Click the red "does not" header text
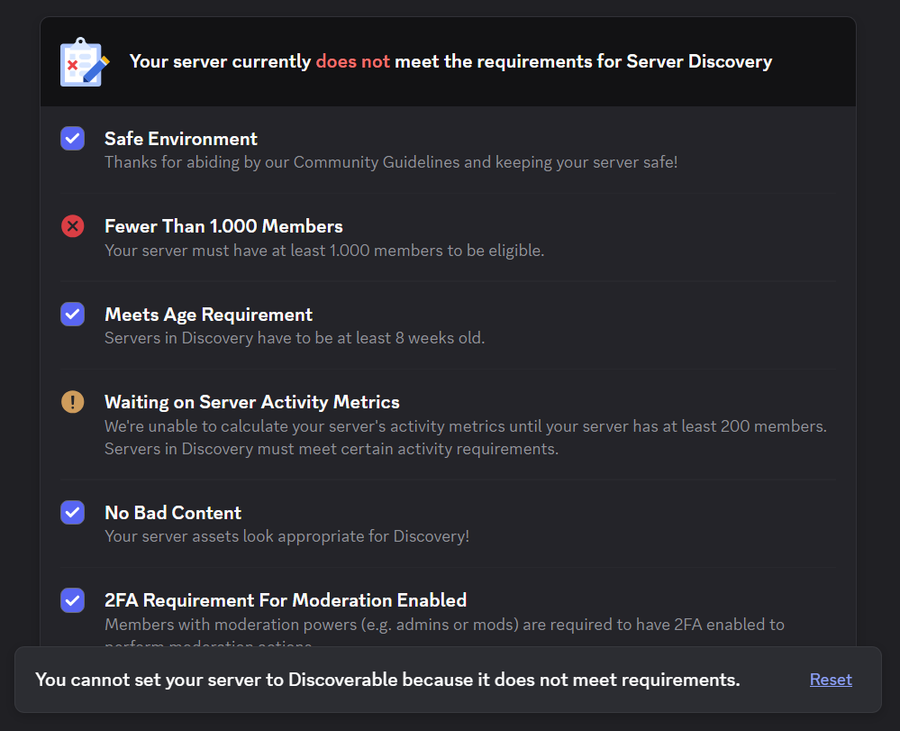The height and width of the screenshot is (731, 900). (x=353, y=62)
